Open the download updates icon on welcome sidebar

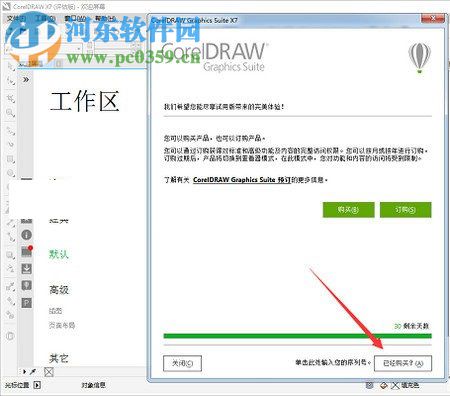click(x=27, y=269)
